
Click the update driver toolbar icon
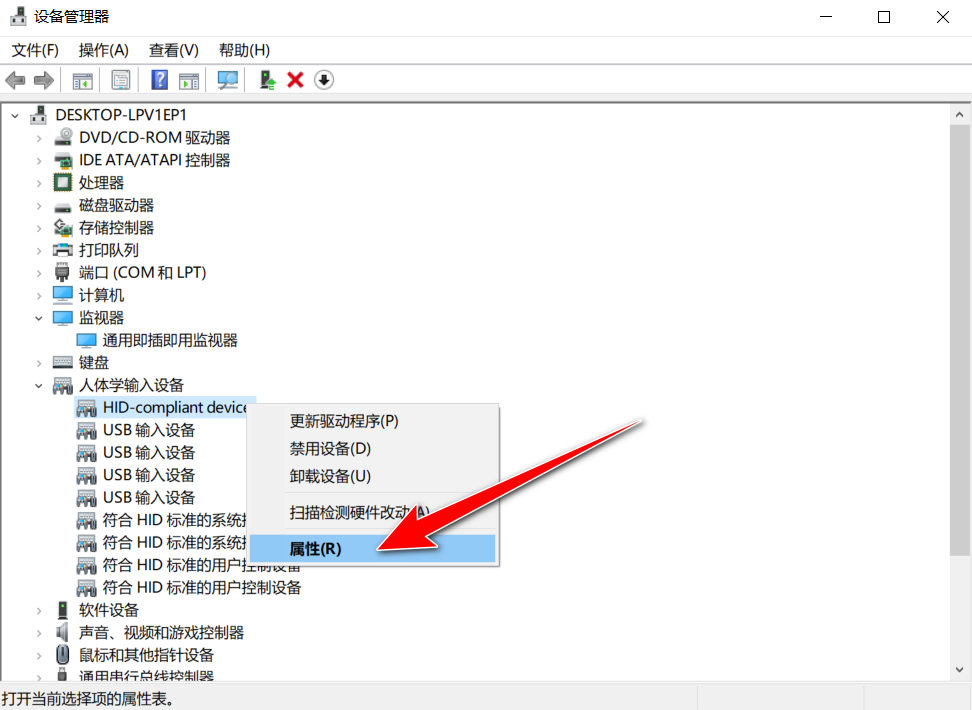[267, 79]
